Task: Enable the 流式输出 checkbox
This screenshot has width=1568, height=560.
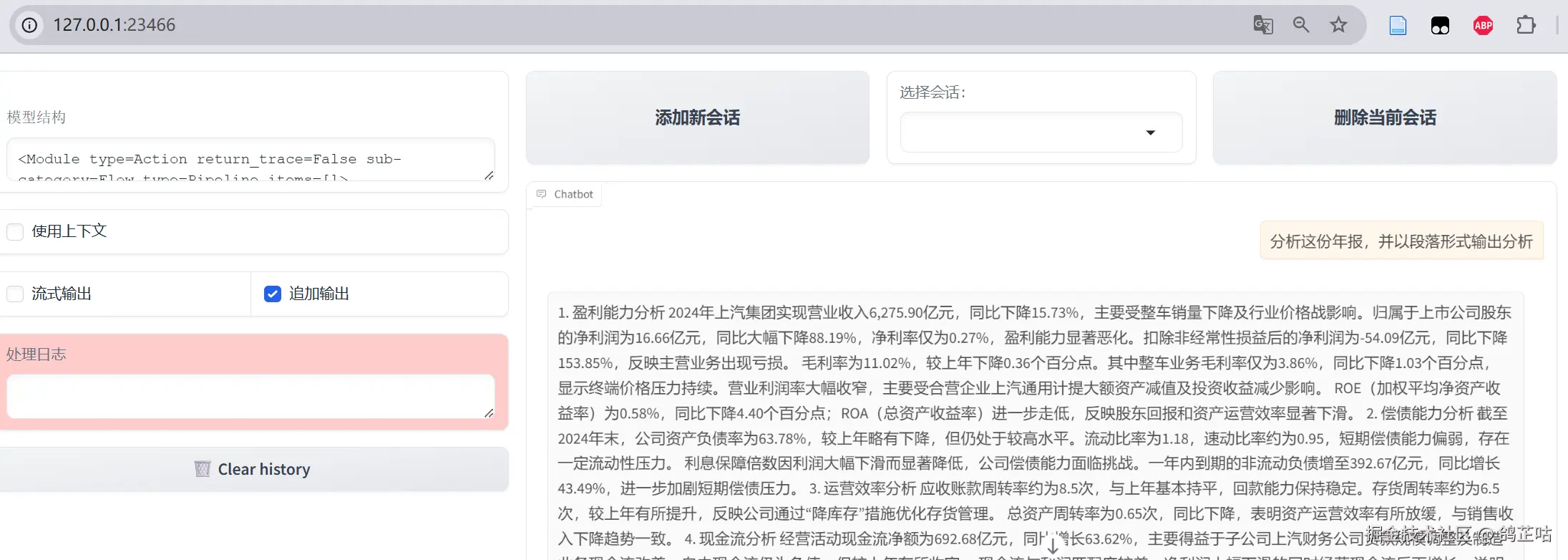Action: coord(15,294)
